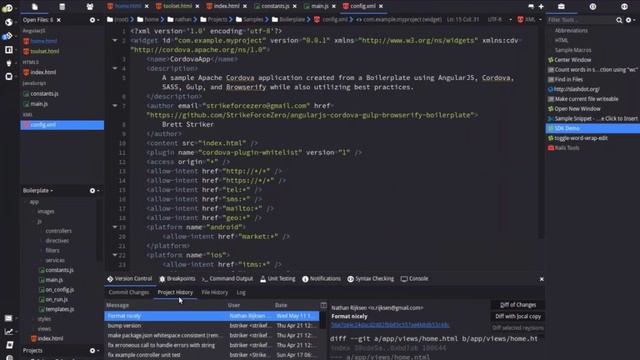
Task: Click the side-by-side layout sidebar icon
Action: click(8, 50)
